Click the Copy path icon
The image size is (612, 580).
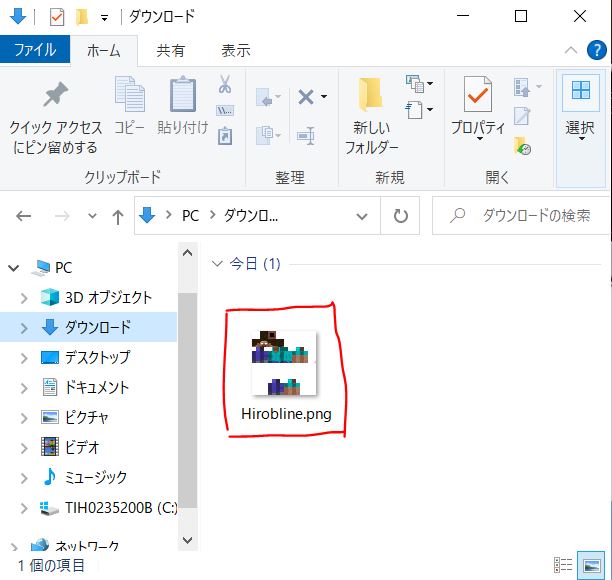[225, 111]
